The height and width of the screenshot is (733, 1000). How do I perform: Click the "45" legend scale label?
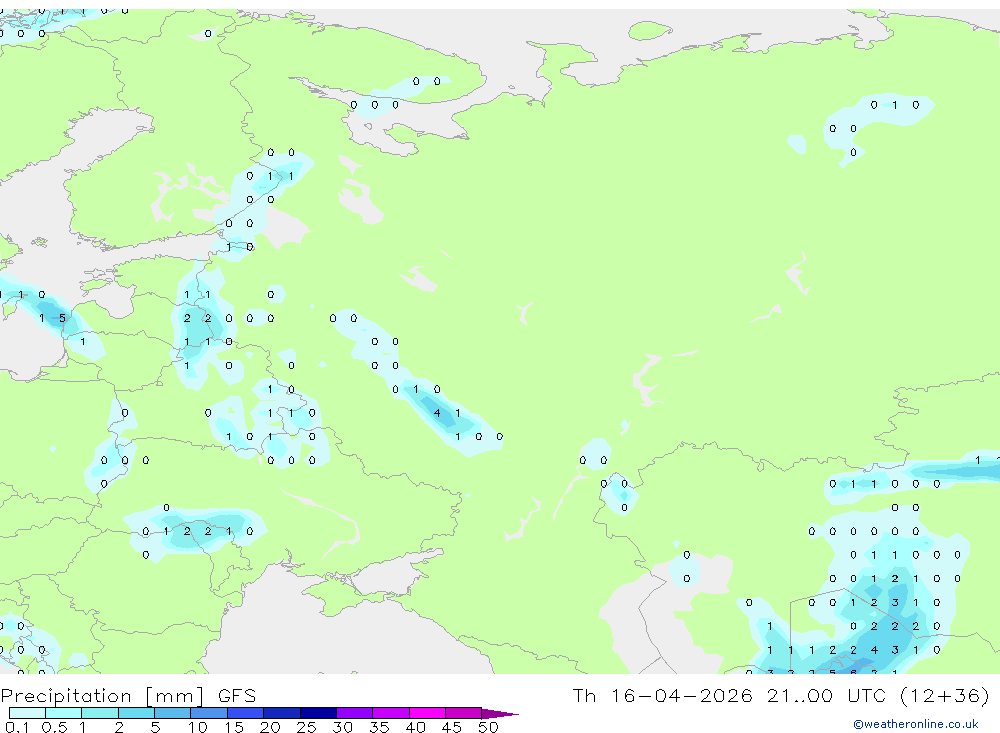pos(452,727)
